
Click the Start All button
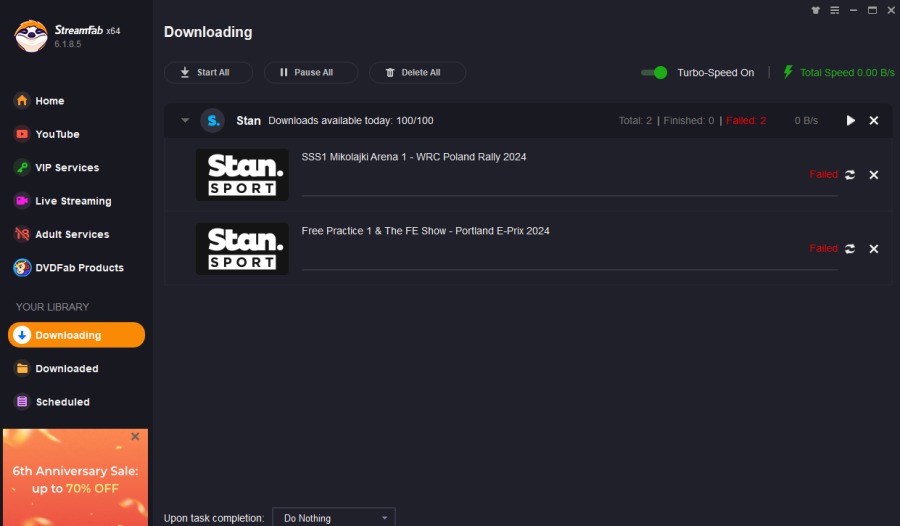coord(208,72)
